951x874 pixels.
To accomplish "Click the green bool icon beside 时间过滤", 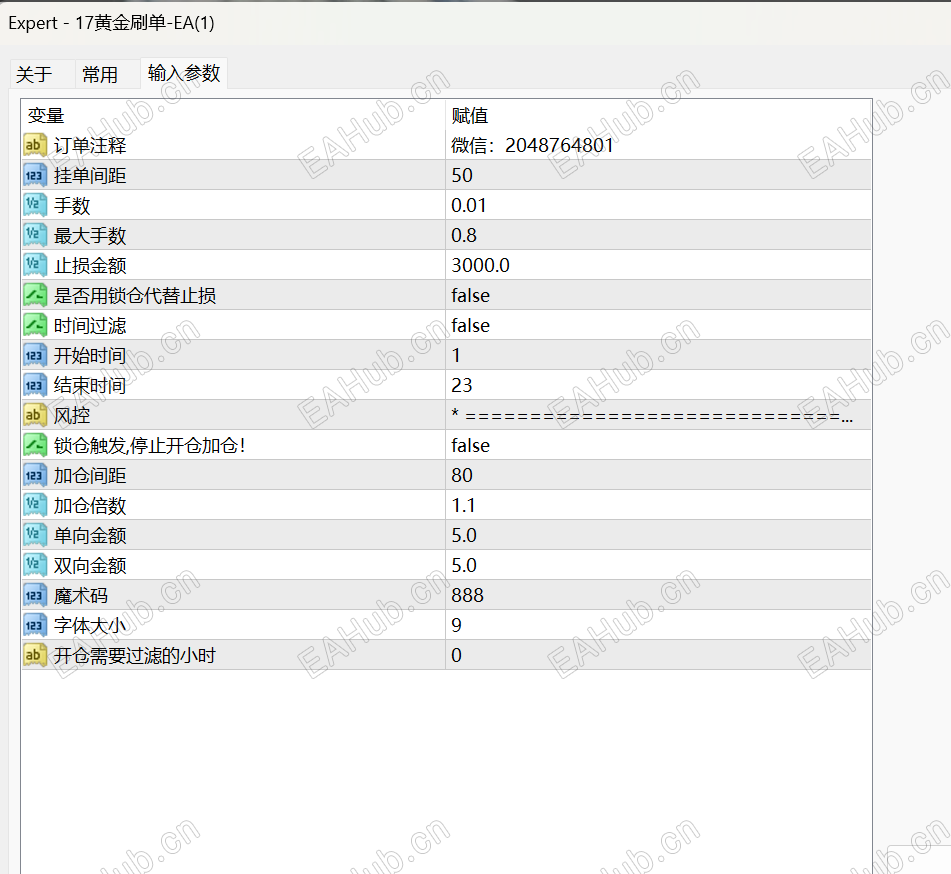I will click(35, 325).
